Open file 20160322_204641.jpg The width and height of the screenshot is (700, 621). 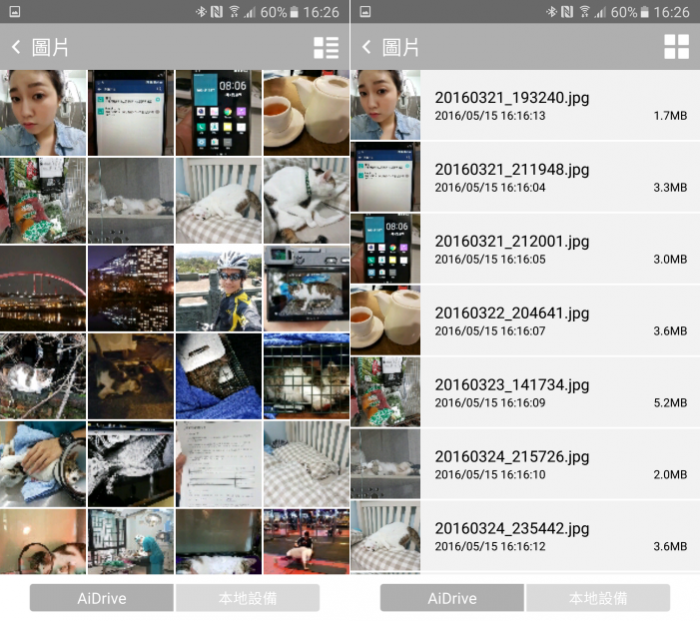(525, 321)
